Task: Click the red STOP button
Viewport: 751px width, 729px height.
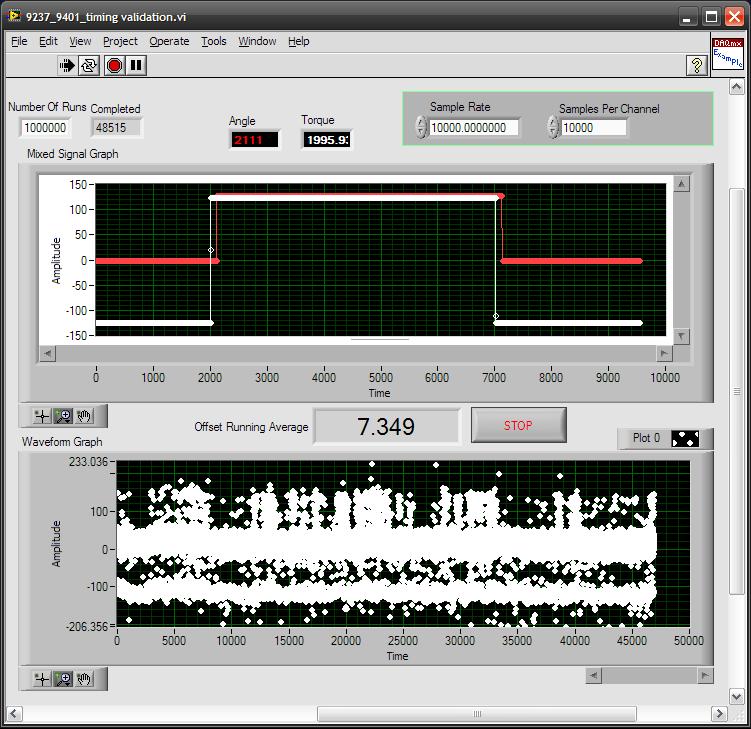Action: pos(519,425)
